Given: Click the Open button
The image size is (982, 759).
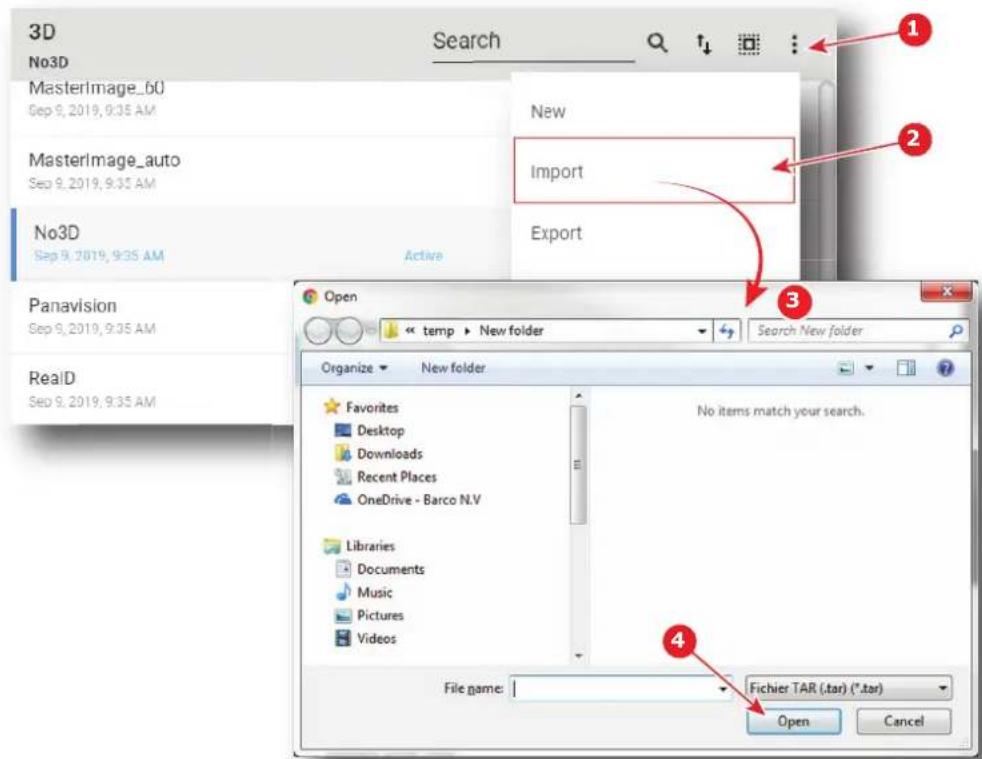Looking at the screenshot, I should coord(793,721).
